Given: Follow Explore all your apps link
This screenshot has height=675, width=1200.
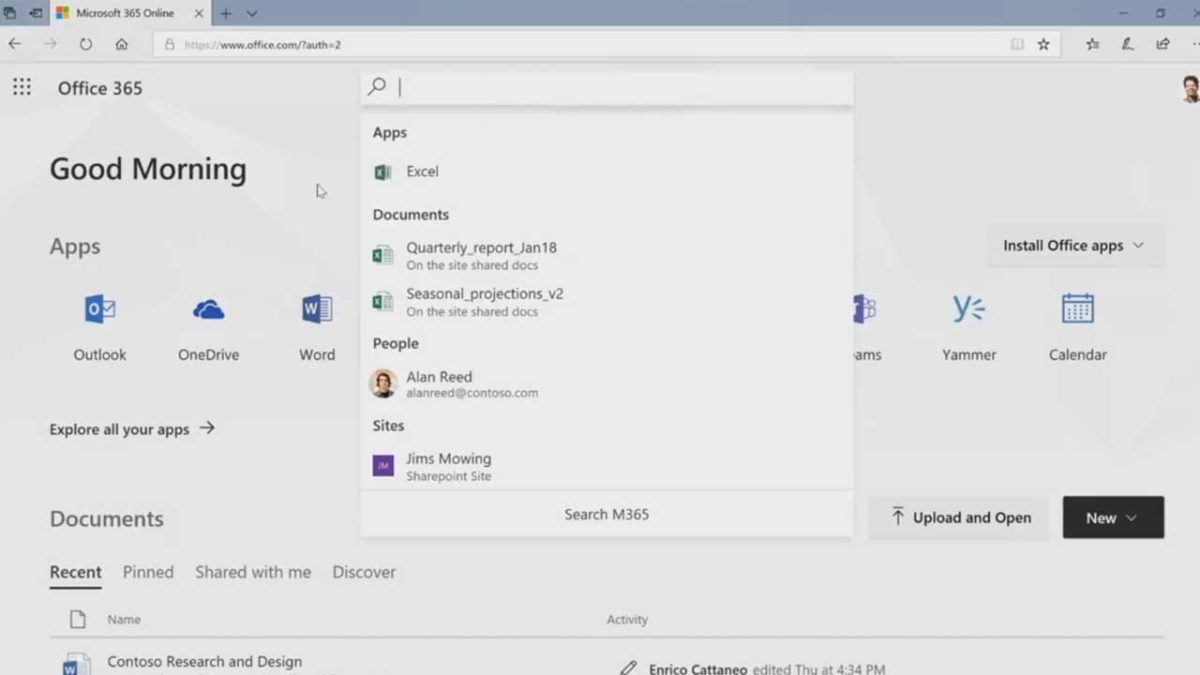Looking at the screenshot, I should [x=132, y=429].
